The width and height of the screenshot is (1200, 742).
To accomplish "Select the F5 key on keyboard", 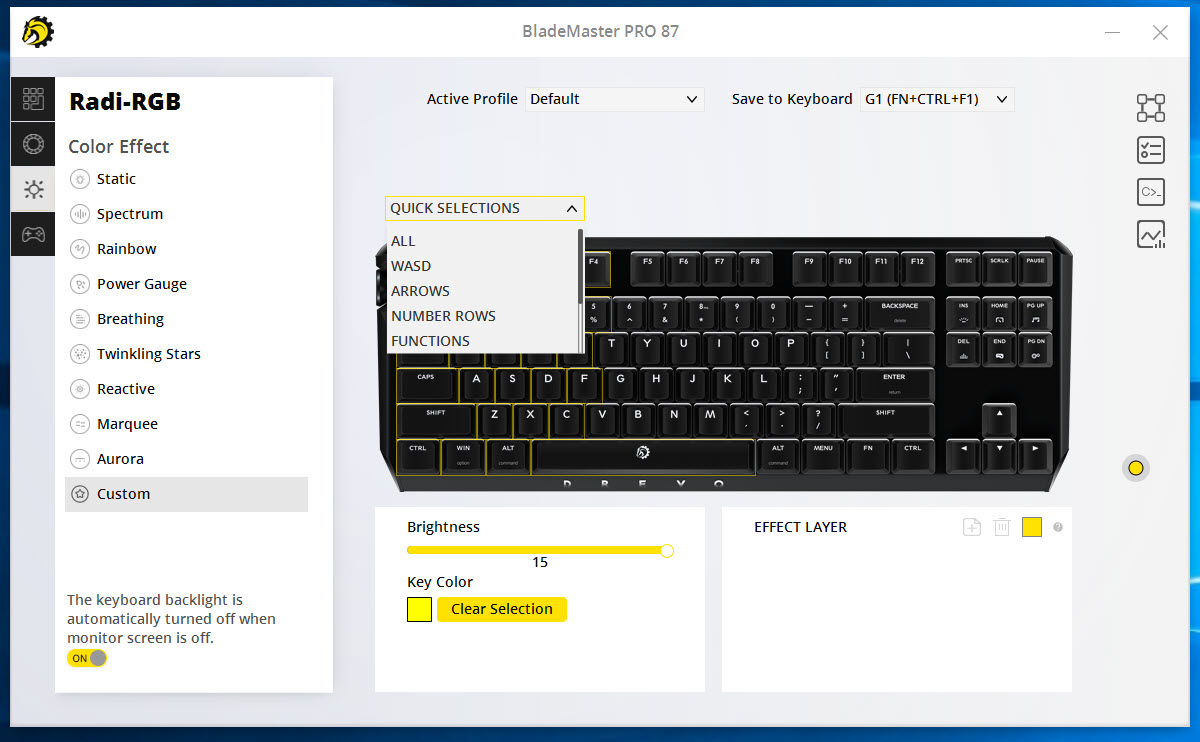I will pyautogui.click(x=647, y=268).
